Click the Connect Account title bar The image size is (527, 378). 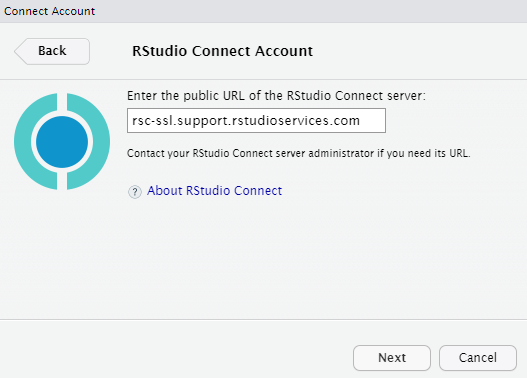coord(264,11)
